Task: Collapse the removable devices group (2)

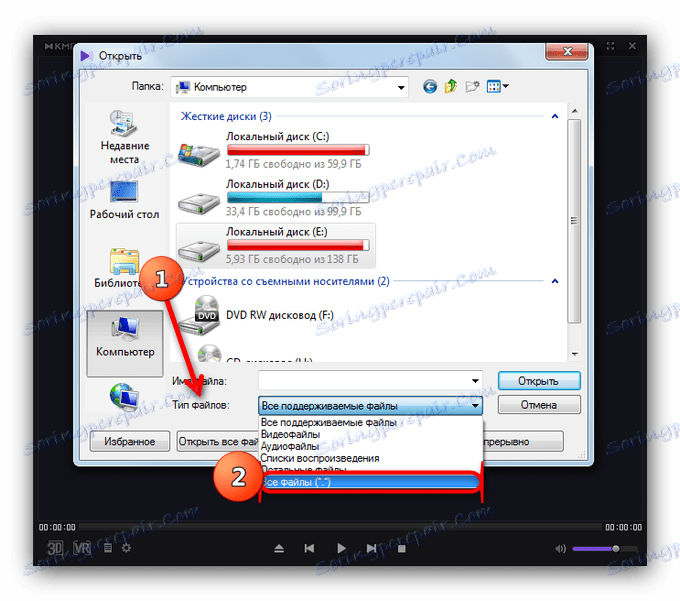Action: pyautogui.click(x=555, y=281)
